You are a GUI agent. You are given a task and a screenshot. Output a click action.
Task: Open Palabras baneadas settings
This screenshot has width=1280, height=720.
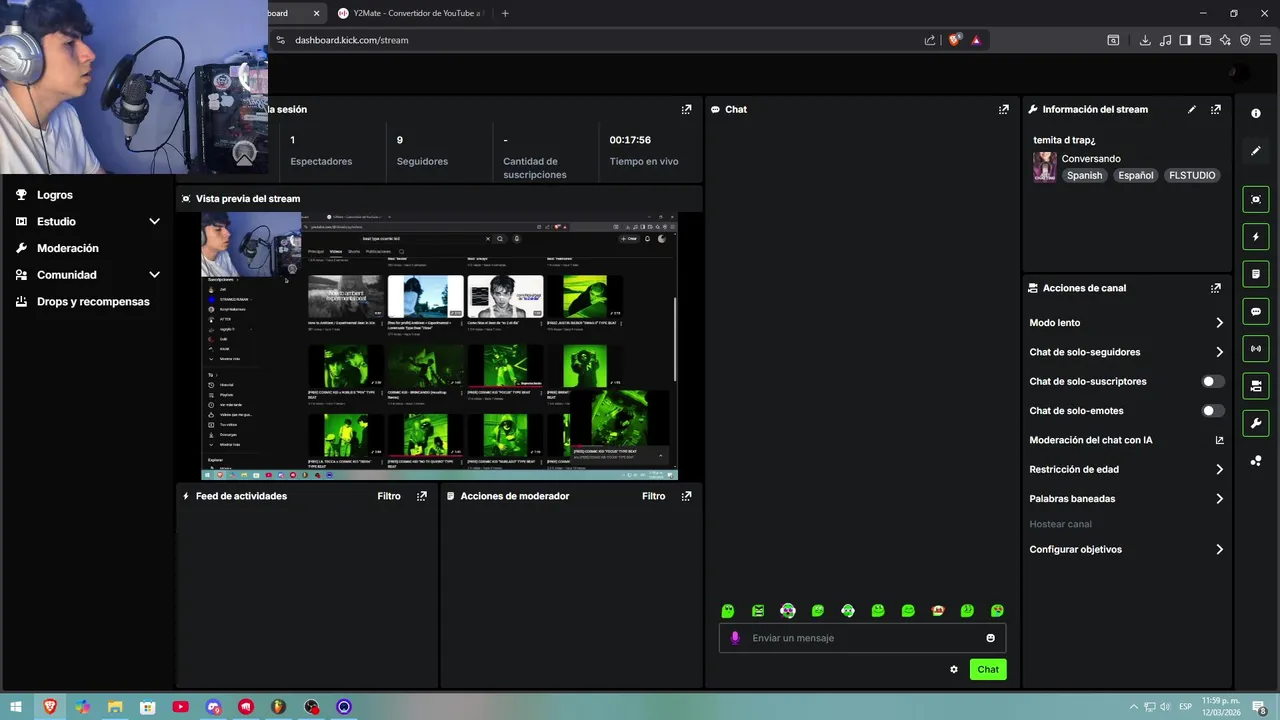click(x=1126, y=498)
